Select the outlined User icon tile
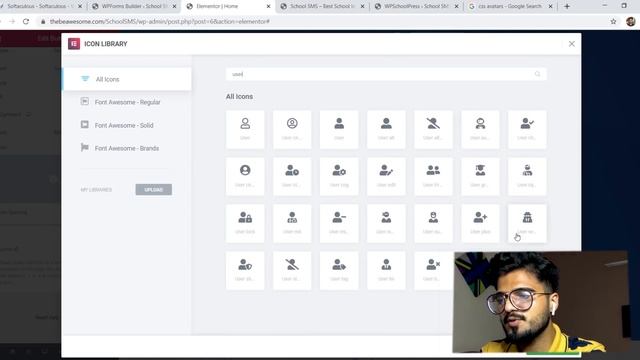This screenshot has height=360, width=640. 245,129
